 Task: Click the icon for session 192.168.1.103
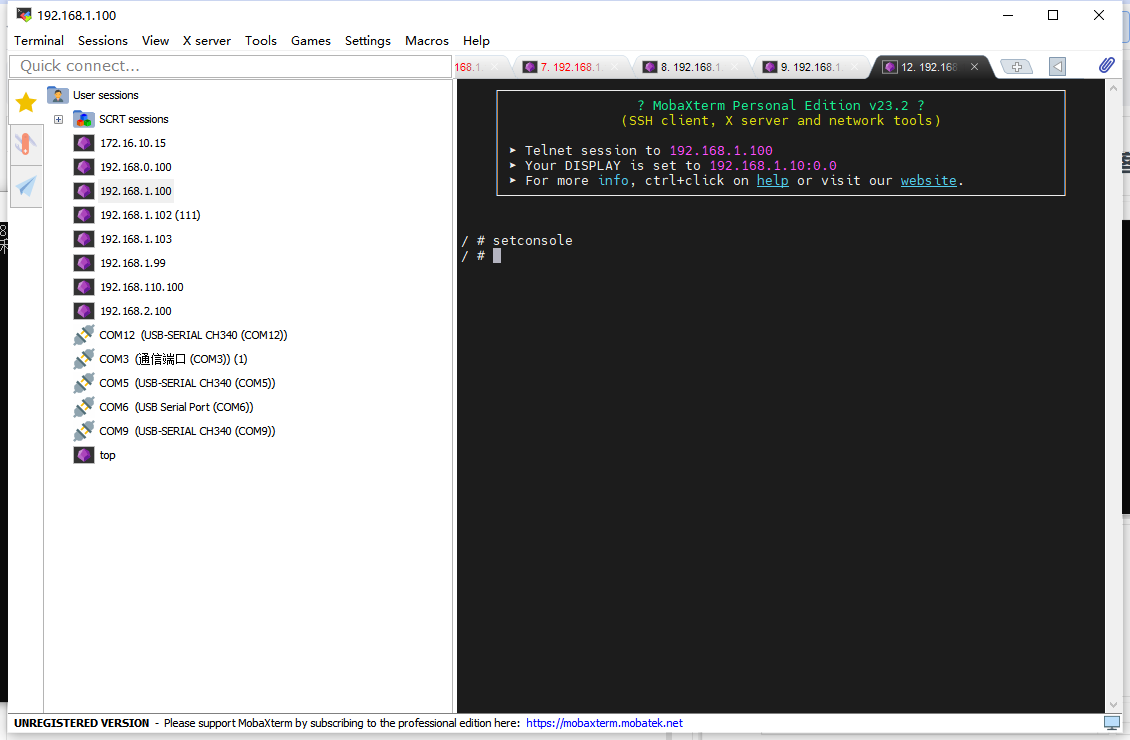(x=84, y=239)
